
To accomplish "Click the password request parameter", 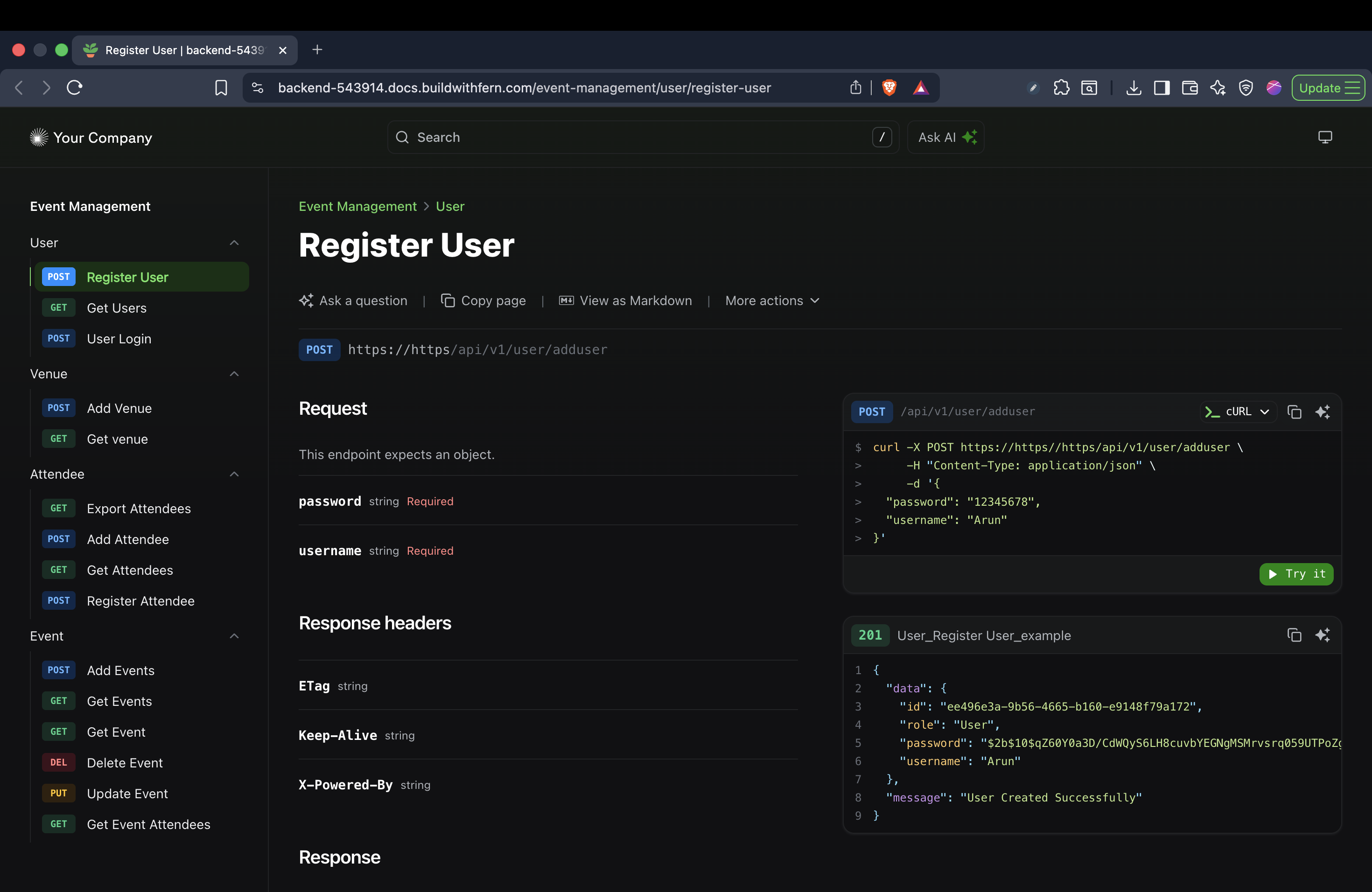I will tap(330, 502).
